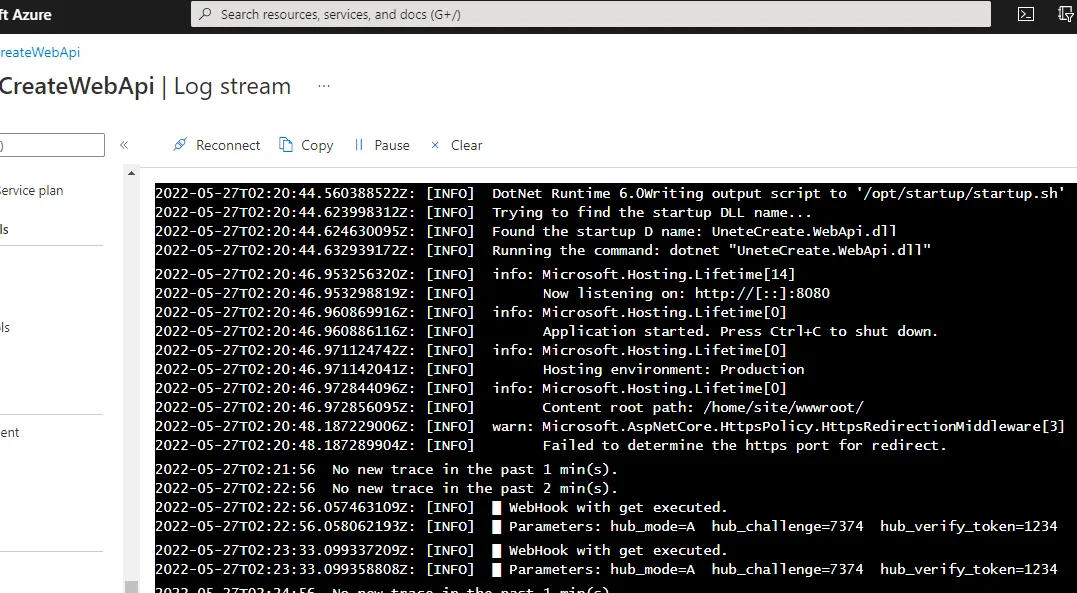The width and height of the screenshot is (1077, 593).
Task: Reconnect the log stream
Action: (216, 145)
